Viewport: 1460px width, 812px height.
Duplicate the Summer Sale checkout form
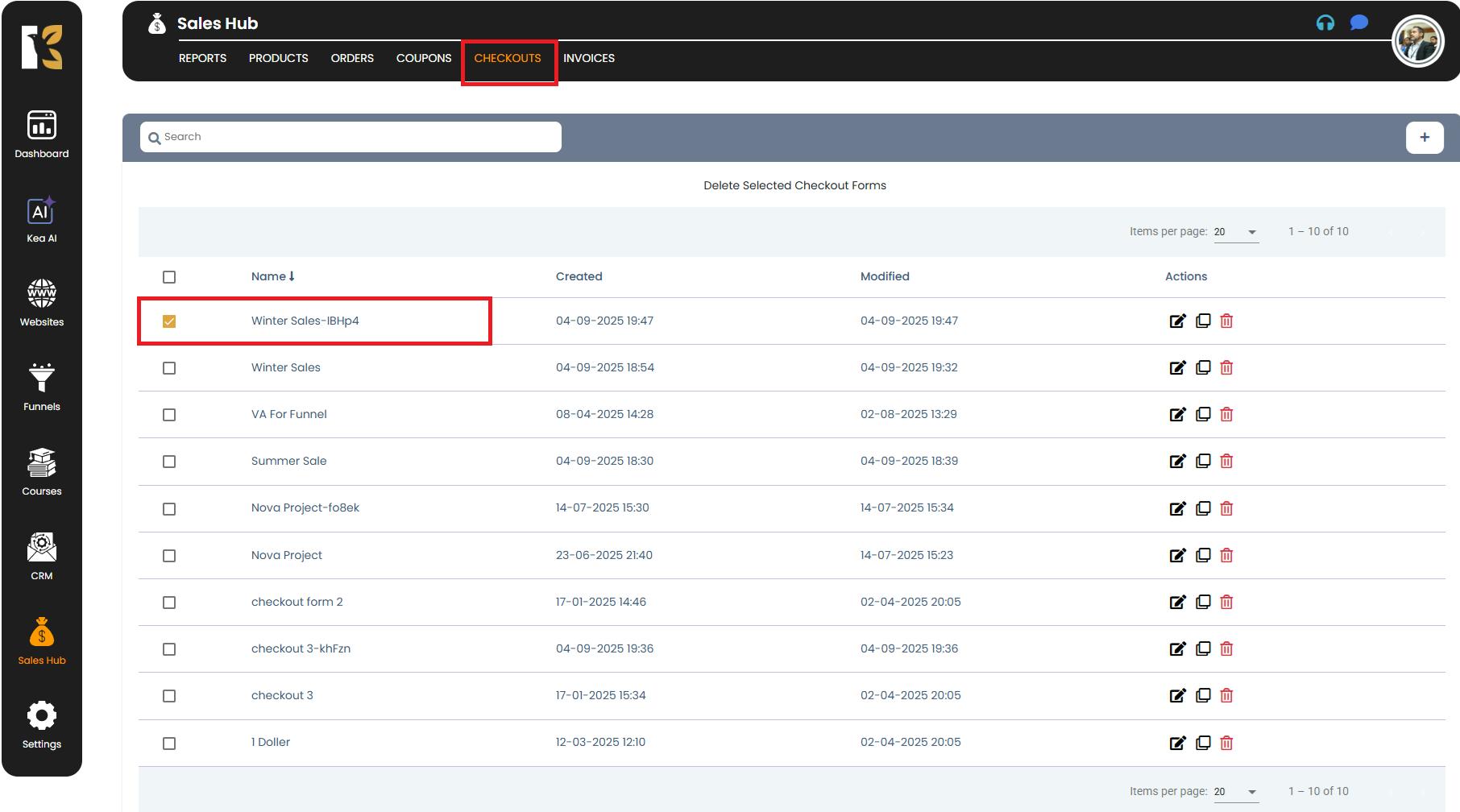(x=1203, y=461)
